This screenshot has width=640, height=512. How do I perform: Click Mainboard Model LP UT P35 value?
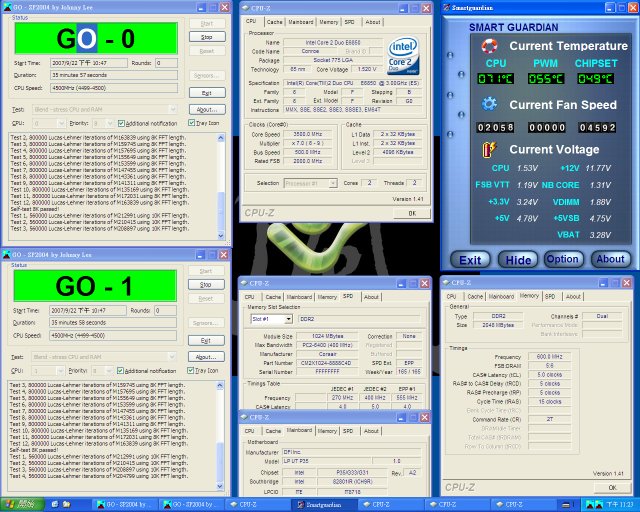(x=327, y=461)
